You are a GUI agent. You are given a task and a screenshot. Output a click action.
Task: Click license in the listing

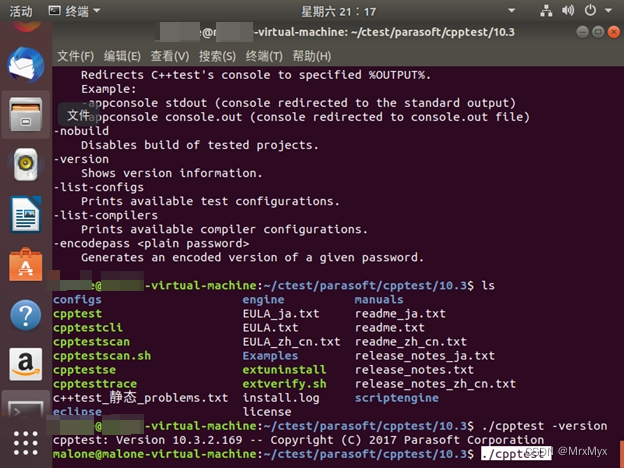[267, 411]
